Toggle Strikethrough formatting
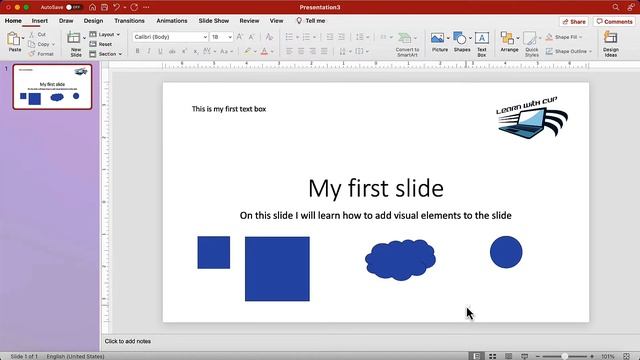This screenshot has width=640, height=360. (172, 51)
